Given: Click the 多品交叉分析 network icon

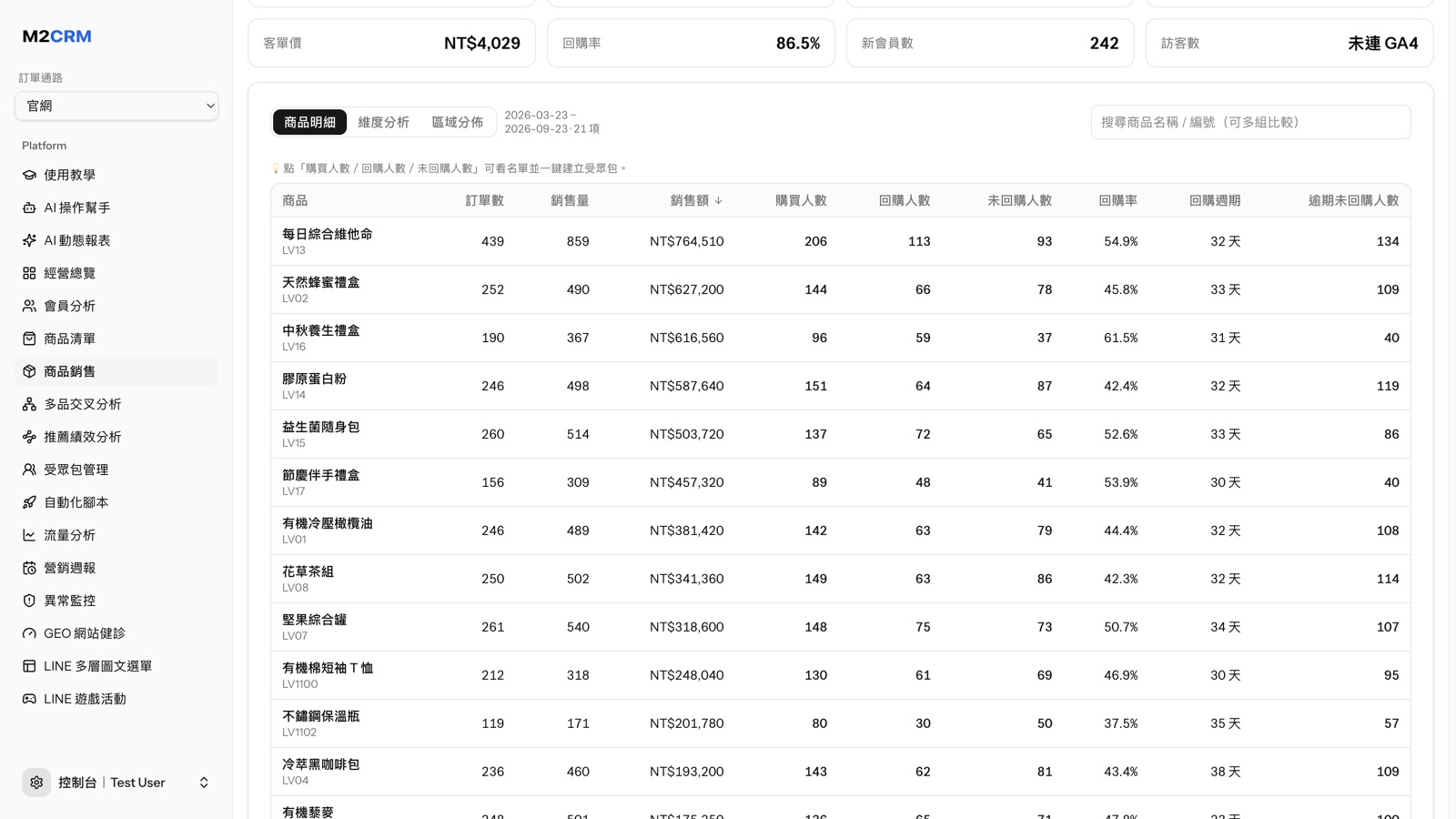Looking at the screenshot, I should point(29,404).
